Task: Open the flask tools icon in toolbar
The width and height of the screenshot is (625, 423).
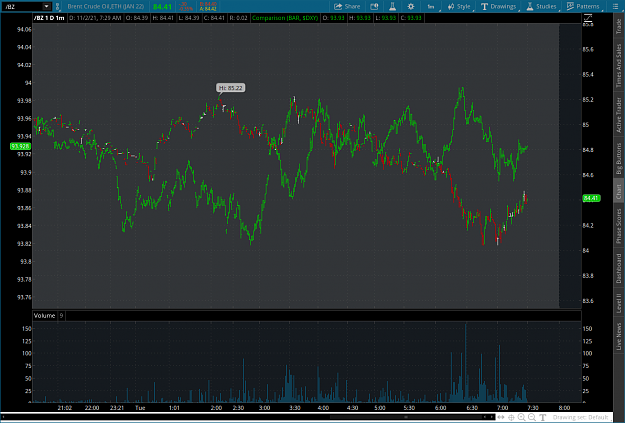Action: click(392, 6)
